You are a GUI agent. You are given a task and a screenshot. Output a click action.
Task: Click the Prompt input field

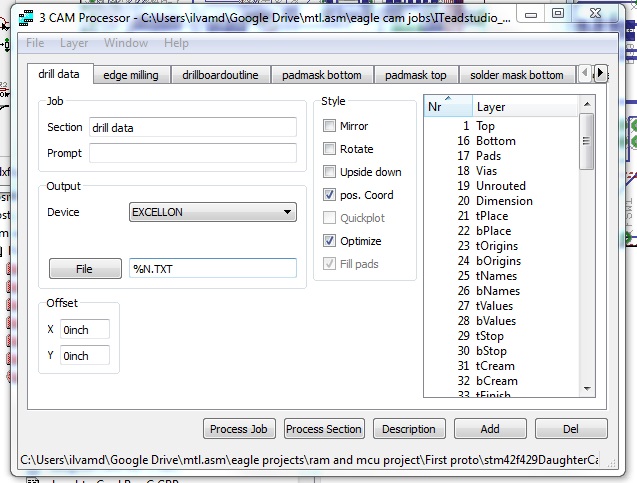(x=193, y=153)
